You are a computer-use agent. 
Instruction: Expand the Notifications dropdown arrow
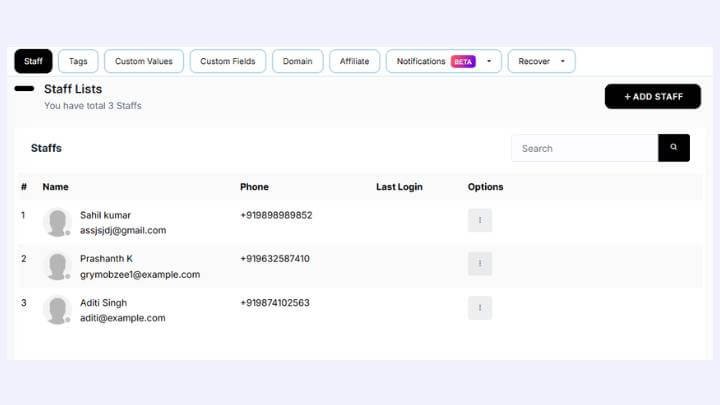pos(489,61)
